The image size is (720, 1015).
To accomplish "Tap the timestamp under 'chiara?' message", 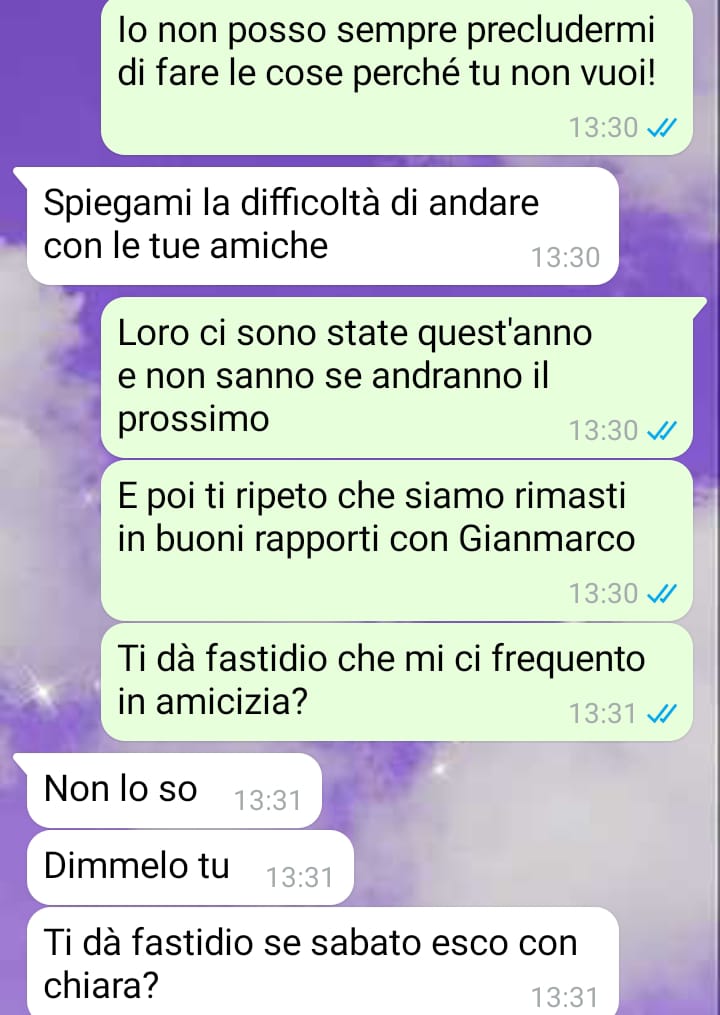I will (566, 998).
